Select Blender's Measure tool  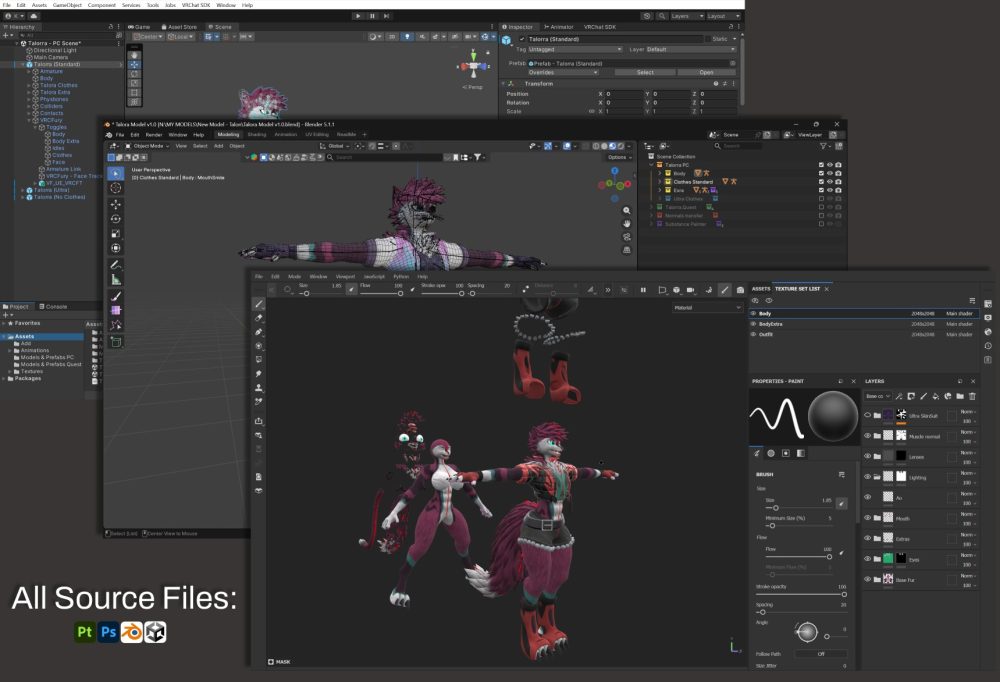coord(115,279)
